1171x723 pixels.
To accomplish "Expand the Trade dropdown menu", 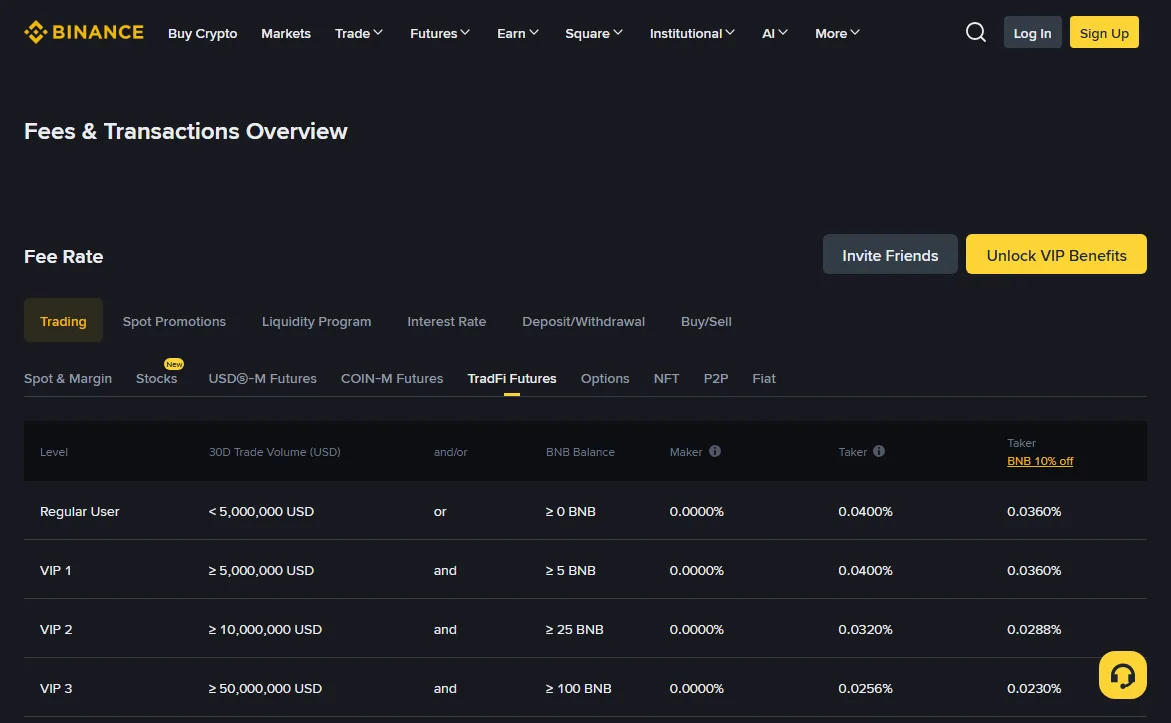I will [x=359, y=33].
